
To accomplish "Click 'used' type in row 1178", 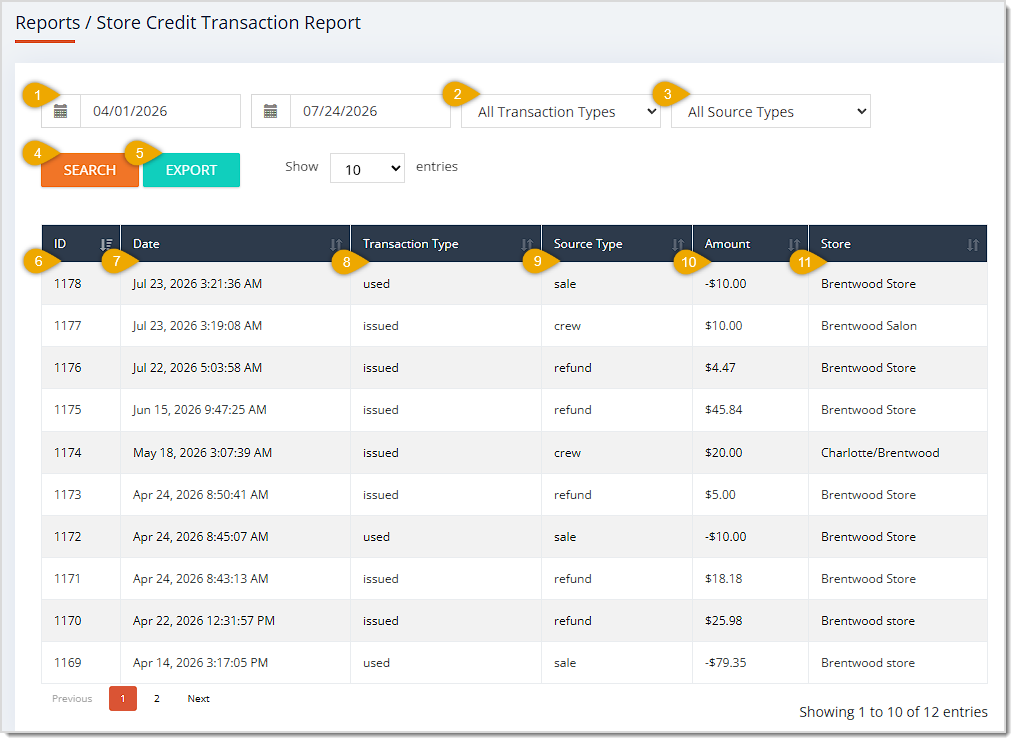I will 376,284.
